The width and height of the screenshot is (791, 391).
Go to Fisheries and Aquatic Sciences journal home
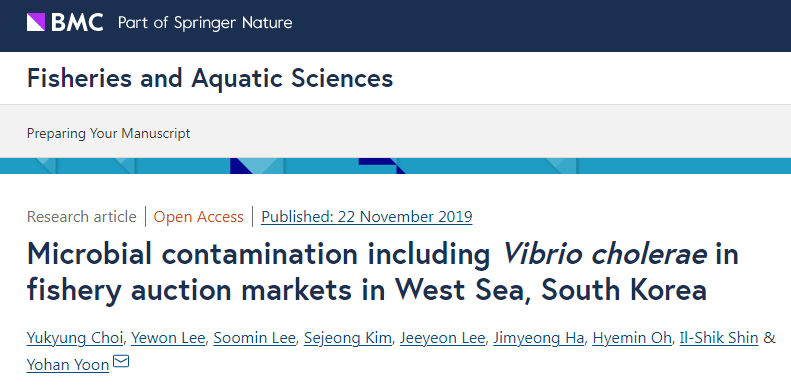pos(210,78)
